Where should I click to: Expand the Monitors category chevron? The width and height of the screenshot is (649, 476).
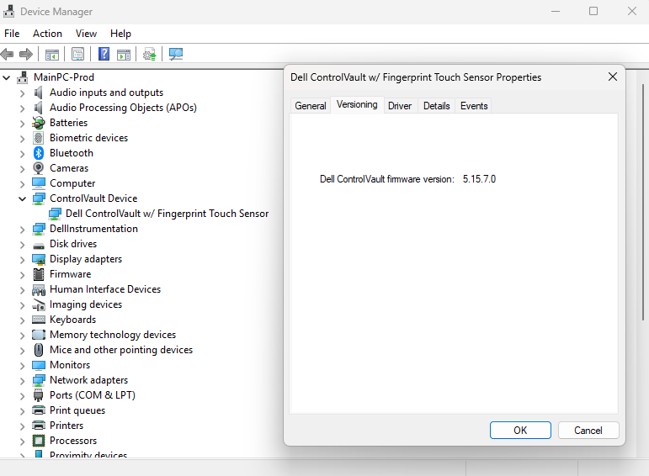point(22,365)
